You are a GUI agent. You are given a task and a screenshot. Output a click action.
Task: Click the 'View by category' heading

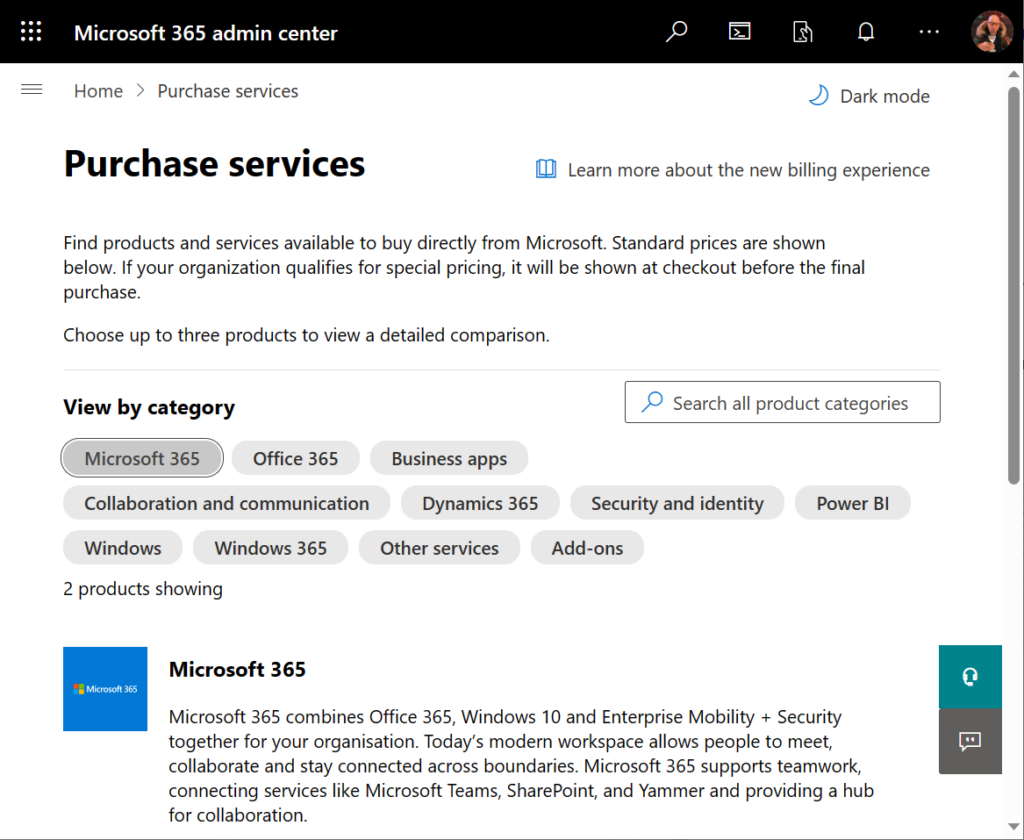[x=149, y=407]
